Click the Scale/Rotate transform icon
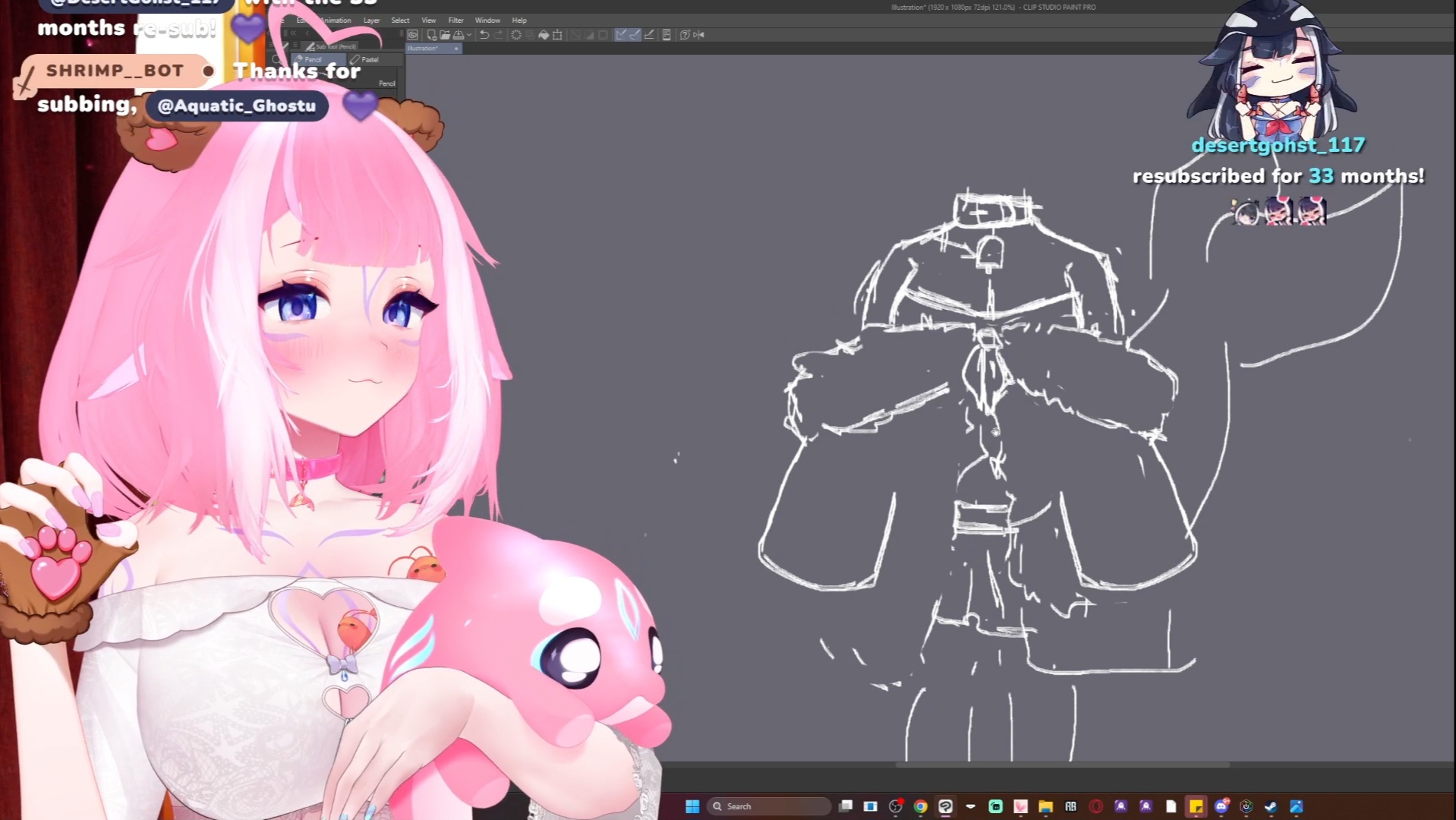 pos(558,35)
